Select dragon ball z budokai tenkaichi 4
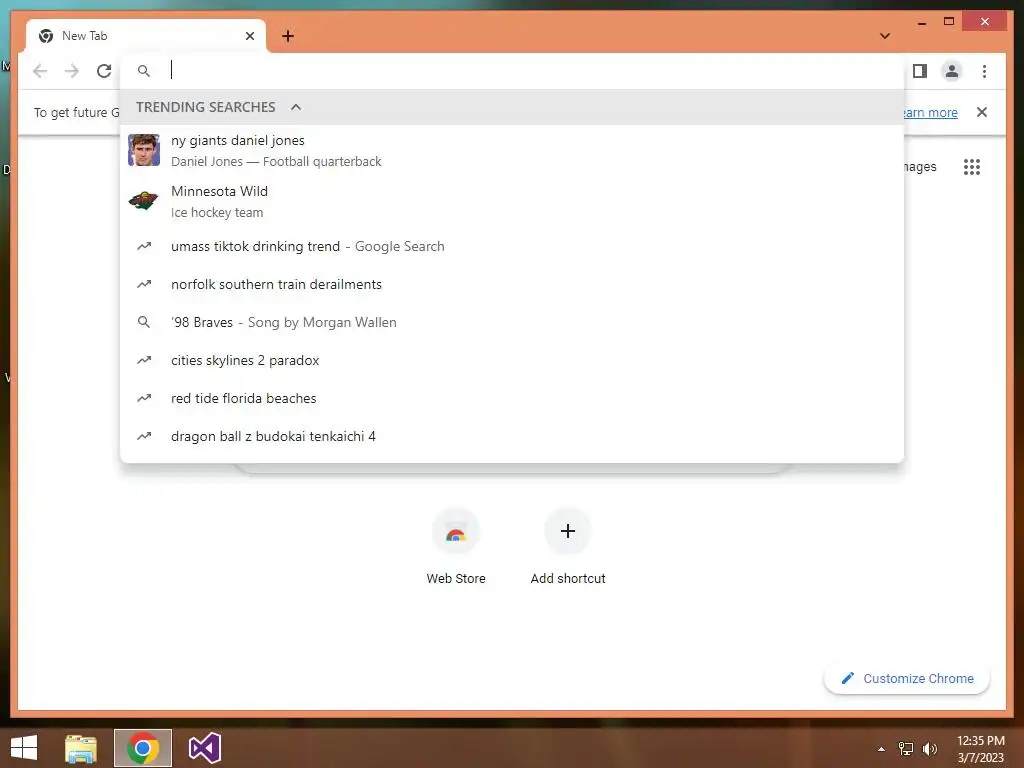This screenshot has width=1024, height=768. (x=512, y=436)
